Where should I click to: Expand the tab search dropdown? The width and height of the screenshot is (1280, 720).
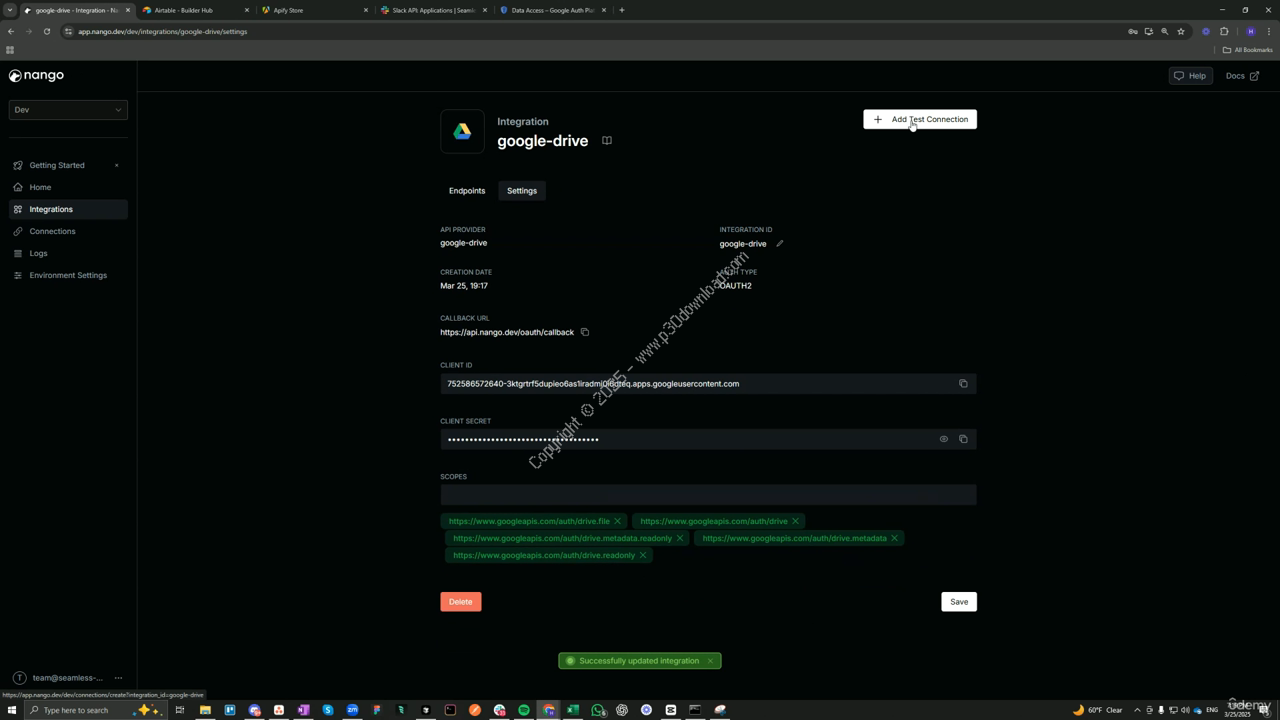pos(10,10)
